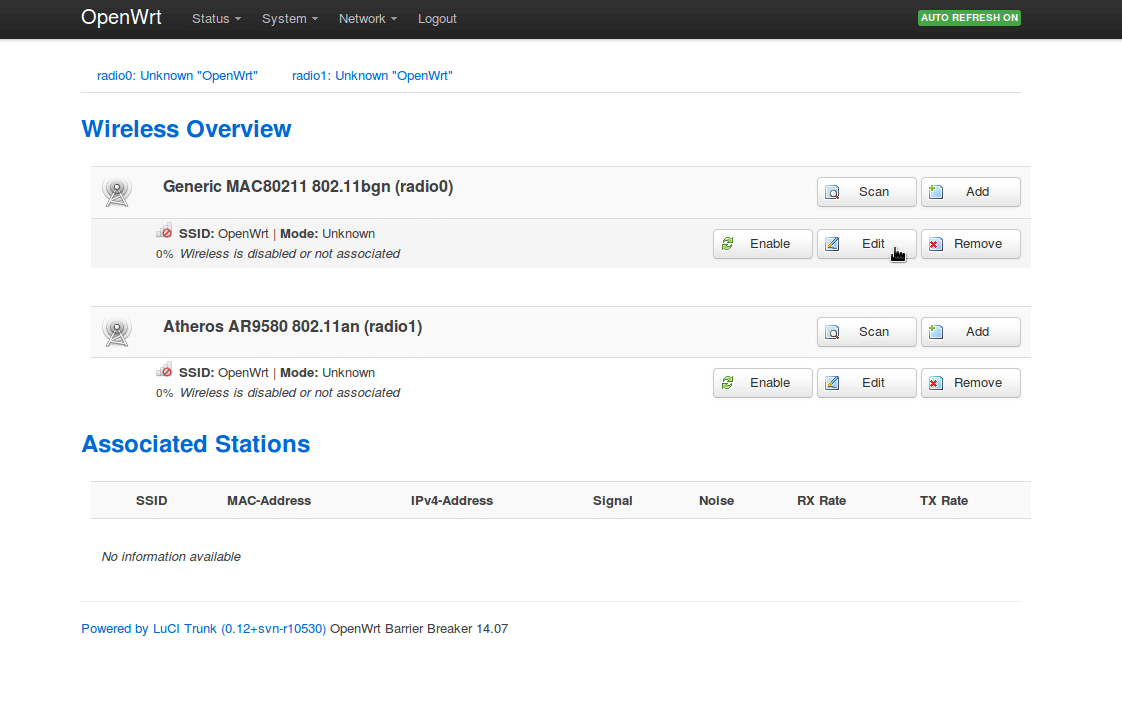Click the disabled signal icon for radio1
The height and width of the screenshot is (707, 1122).
[x=164, y=371]
